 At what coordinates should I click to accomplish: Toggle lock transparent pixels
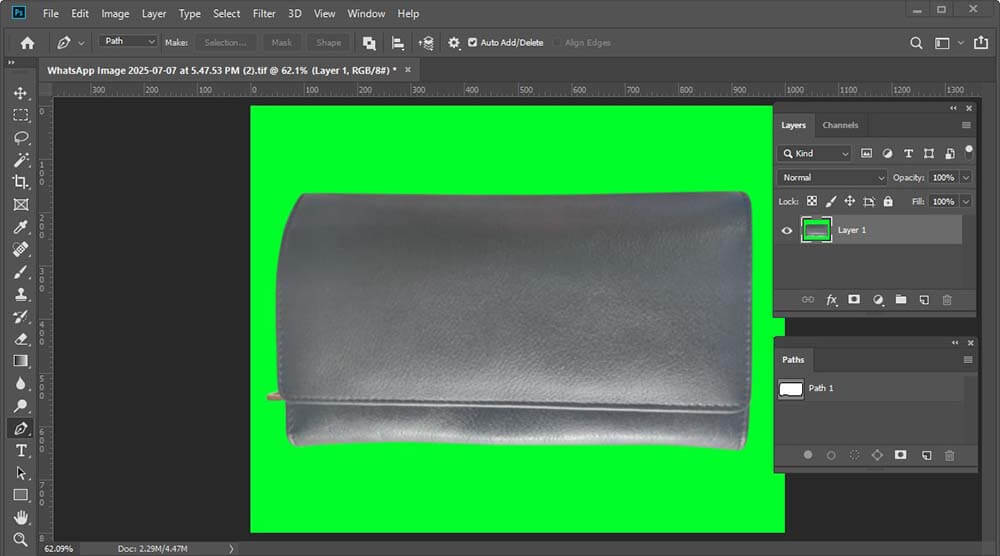coord(812,201)
